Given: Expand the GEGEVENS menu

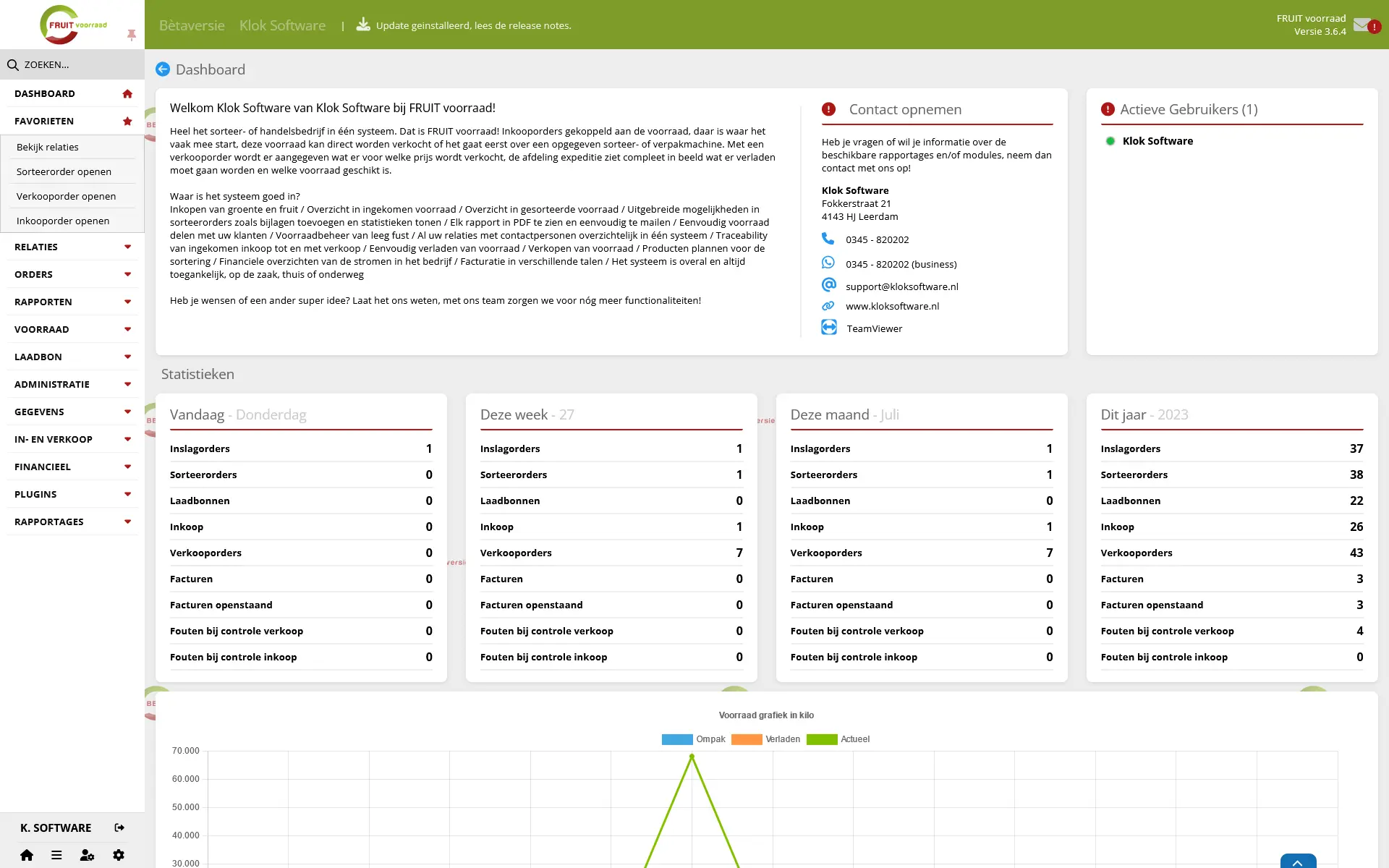Looking at the screenshot, I should pyautogui.click(x=72, y=412).
